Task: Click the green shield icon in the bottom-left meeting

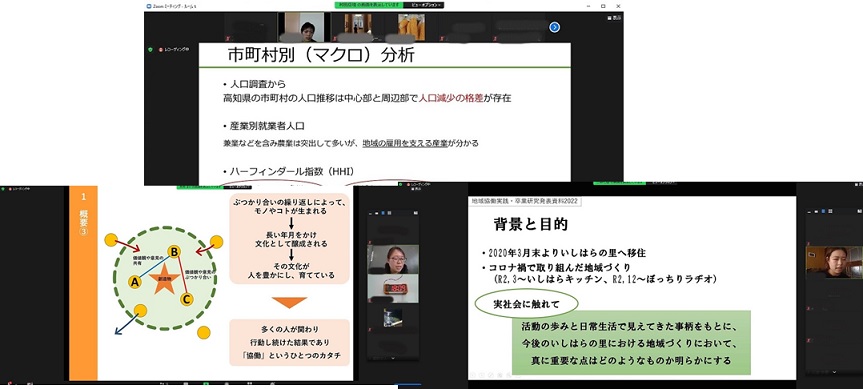Action: tap(3, 189)
